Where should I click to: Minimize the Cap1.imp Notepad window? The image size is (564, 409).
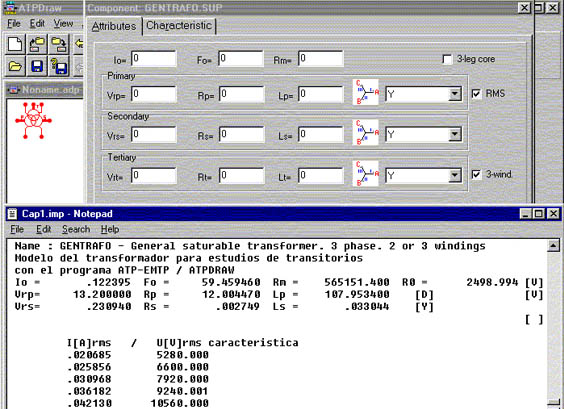[x=526, y=214]
